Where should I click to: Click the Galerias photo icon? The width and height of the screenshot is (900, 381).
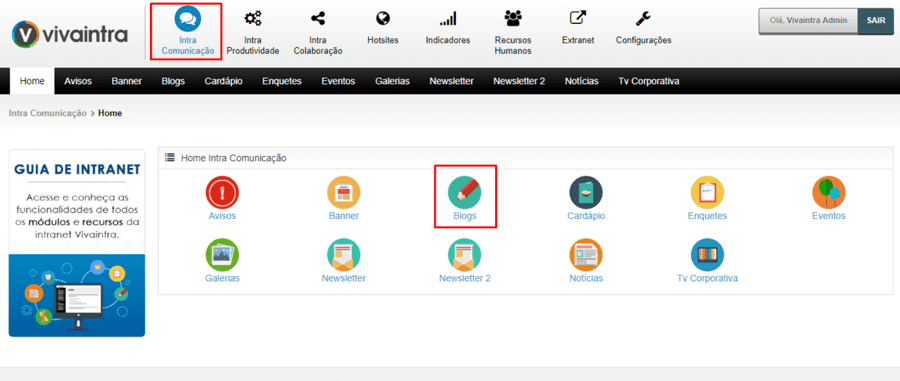pyautogui.click(x=222, y=255)
